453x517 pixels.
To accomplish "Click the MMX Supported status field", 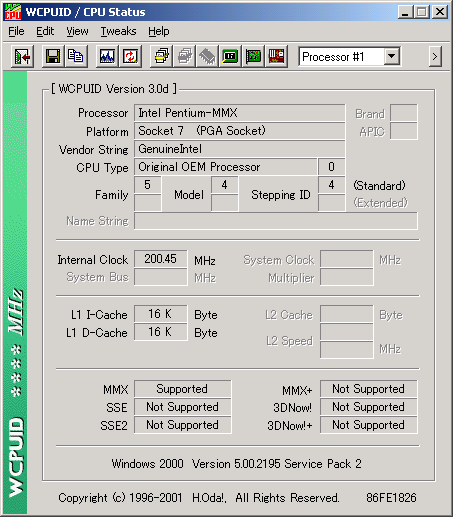I will (x=183, y=389).
